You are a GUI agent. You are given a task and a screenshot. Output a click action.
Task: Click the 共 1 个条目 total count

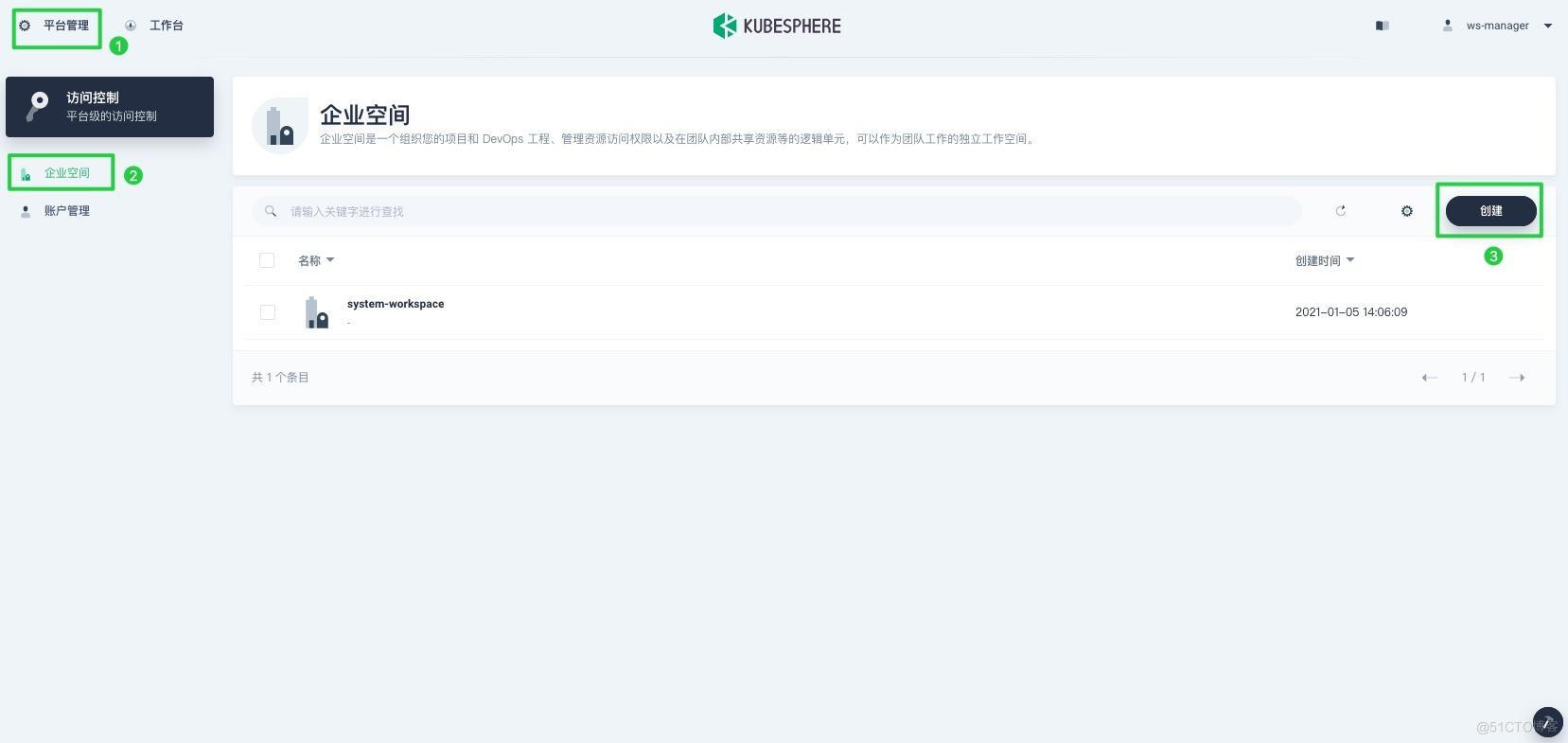click(x=280, y=378)
